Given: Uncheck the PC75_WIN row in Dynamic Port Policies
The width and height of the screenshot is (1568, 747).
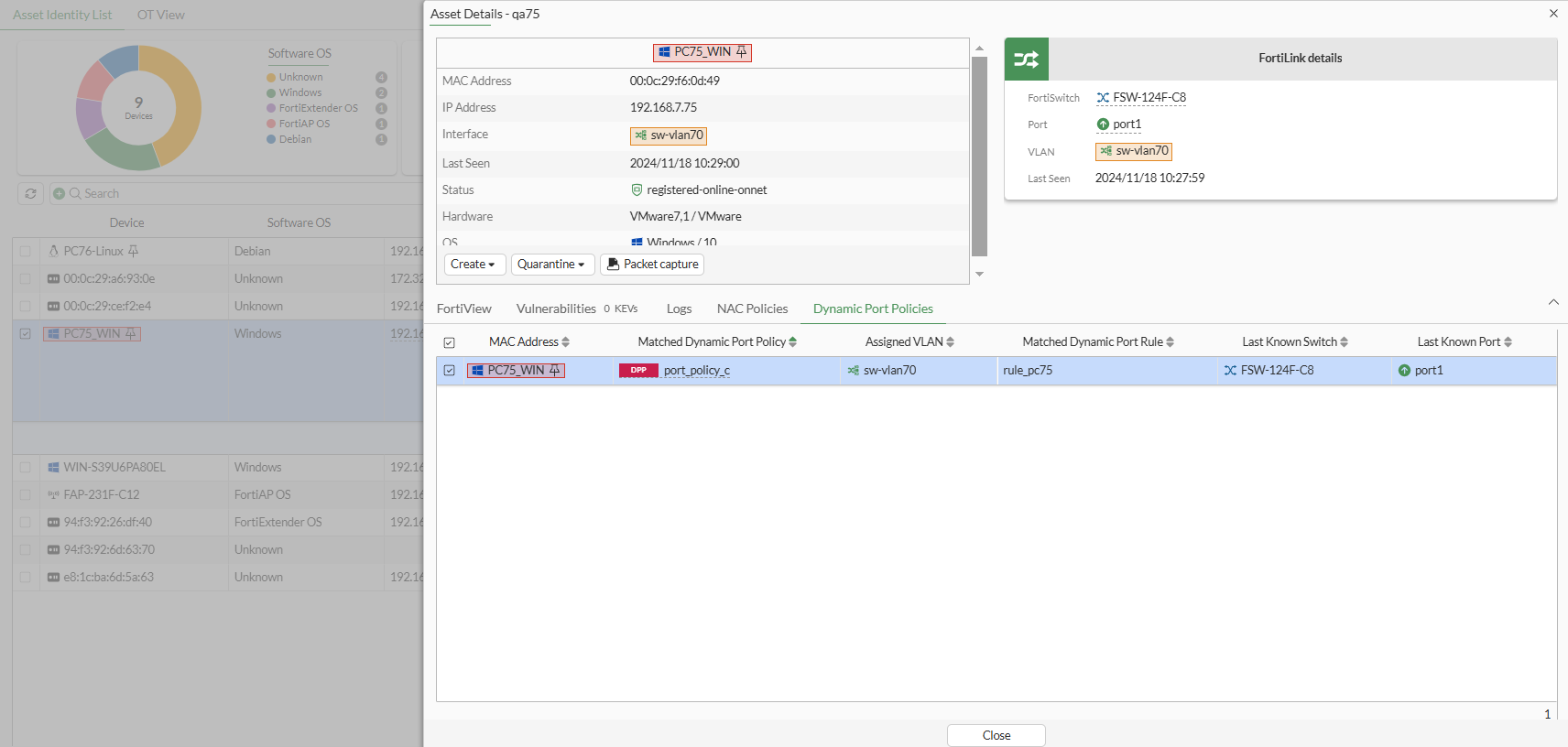Looking at the screenshot, I should (449, 371).
